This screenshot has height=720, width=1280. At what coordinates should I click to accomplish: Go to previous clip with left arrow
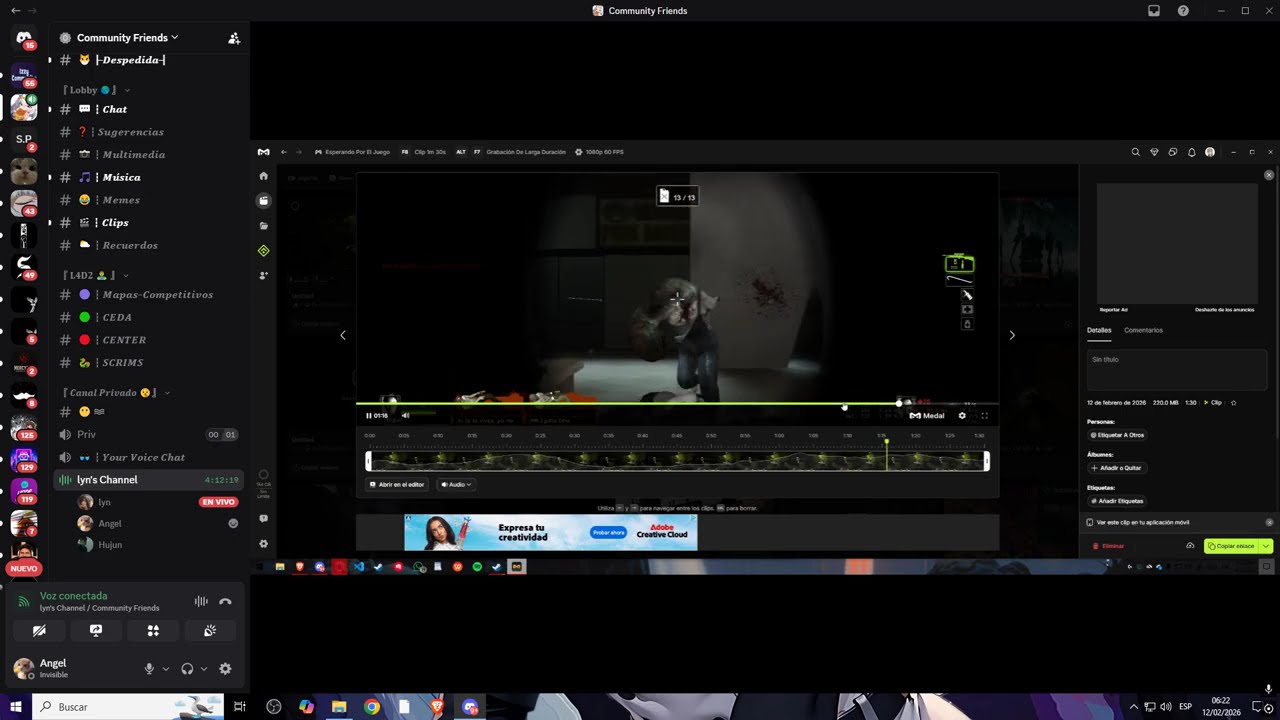point(343,335)
